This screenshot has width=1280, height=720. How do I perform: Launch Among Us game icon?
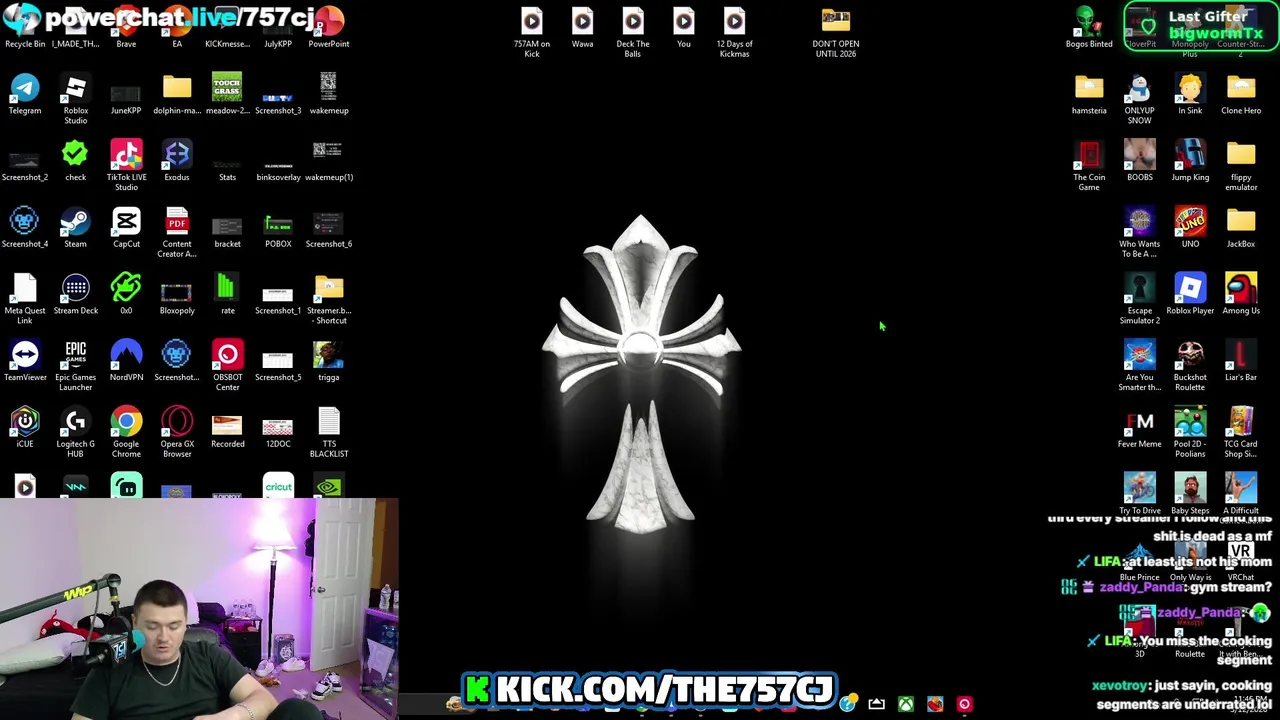1241,294
